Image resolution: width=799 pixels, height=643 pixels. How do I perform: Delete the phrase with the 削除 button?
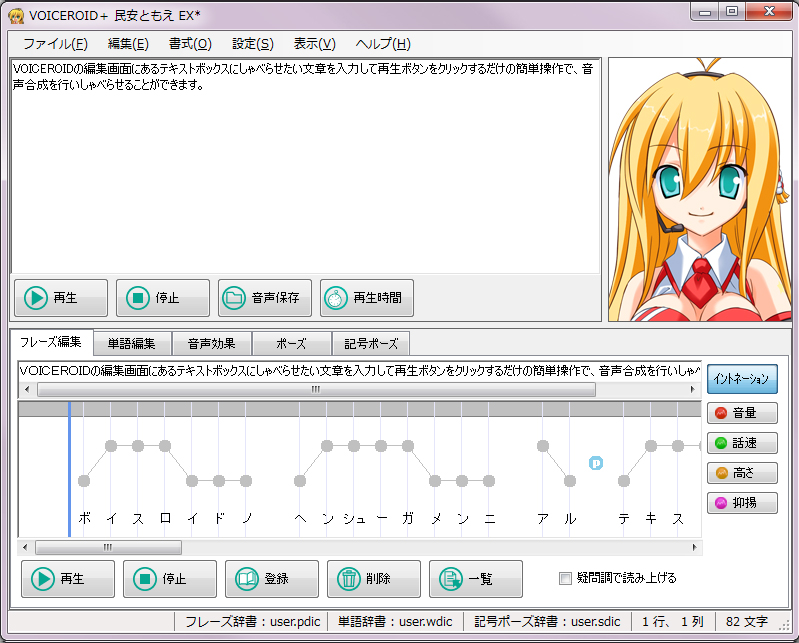coord(374,579)
